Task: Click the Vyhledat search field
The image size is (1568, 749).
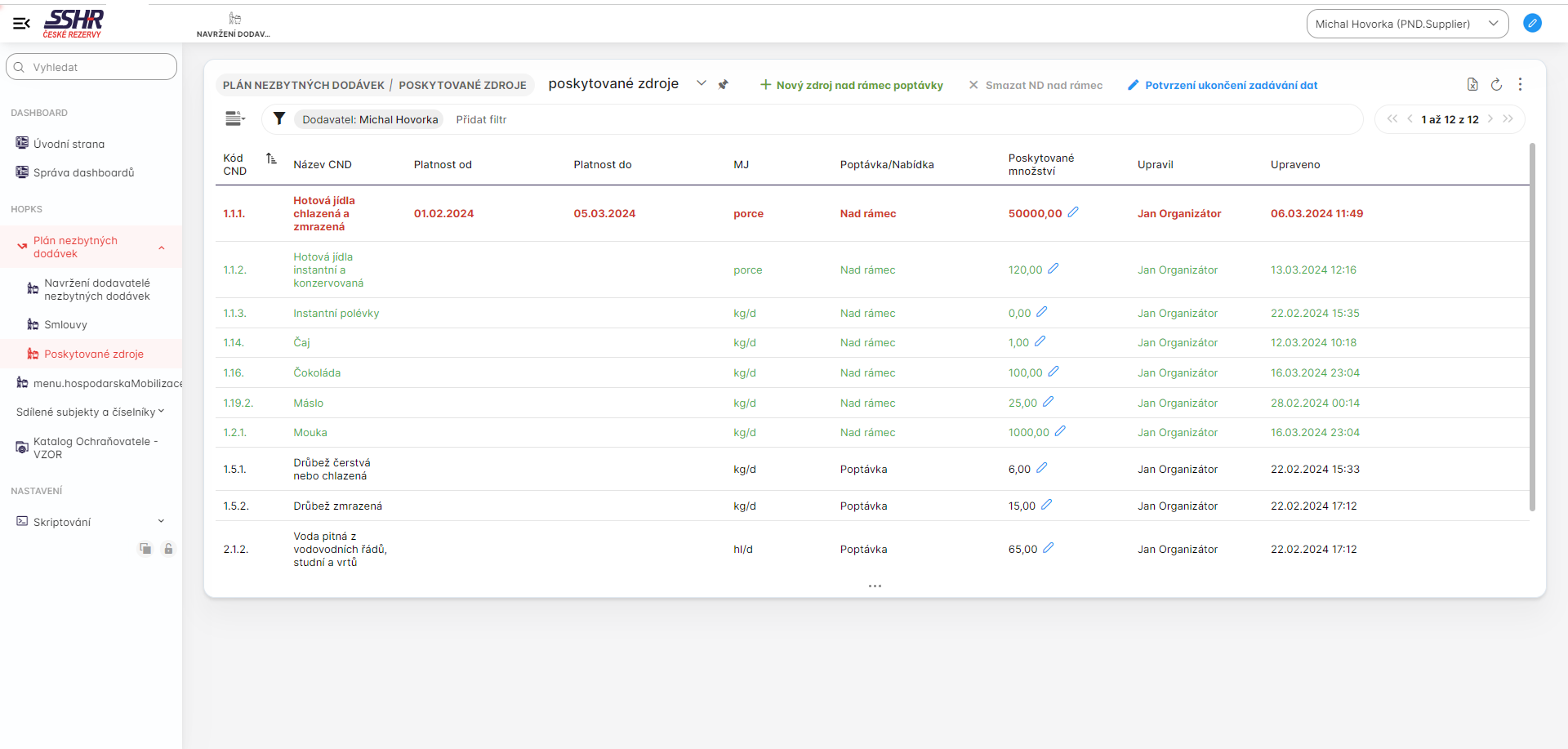Action: pos(91,67)
